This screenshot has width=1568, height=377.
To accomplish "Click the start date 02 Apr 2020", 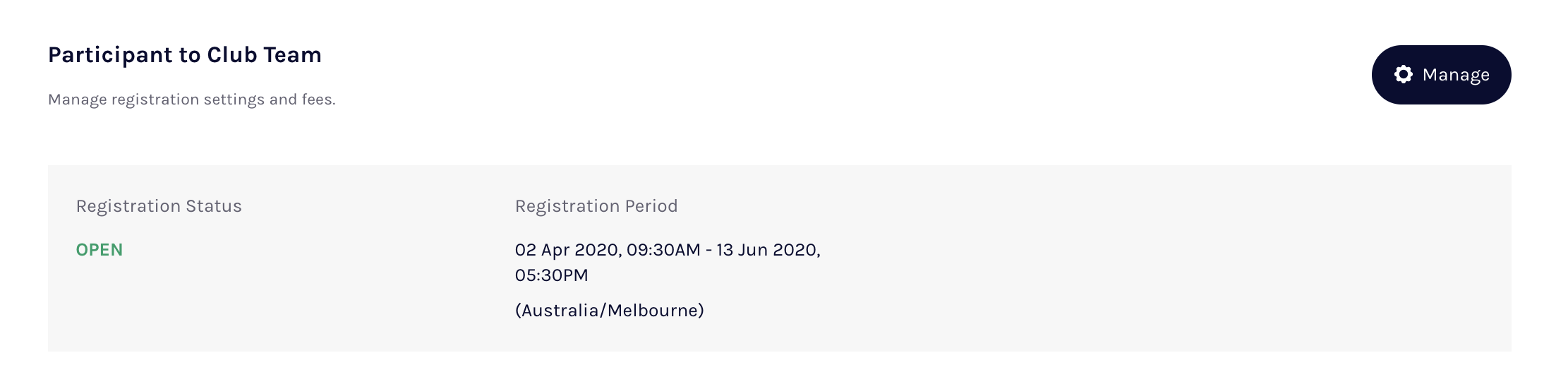I will (567, 250).
